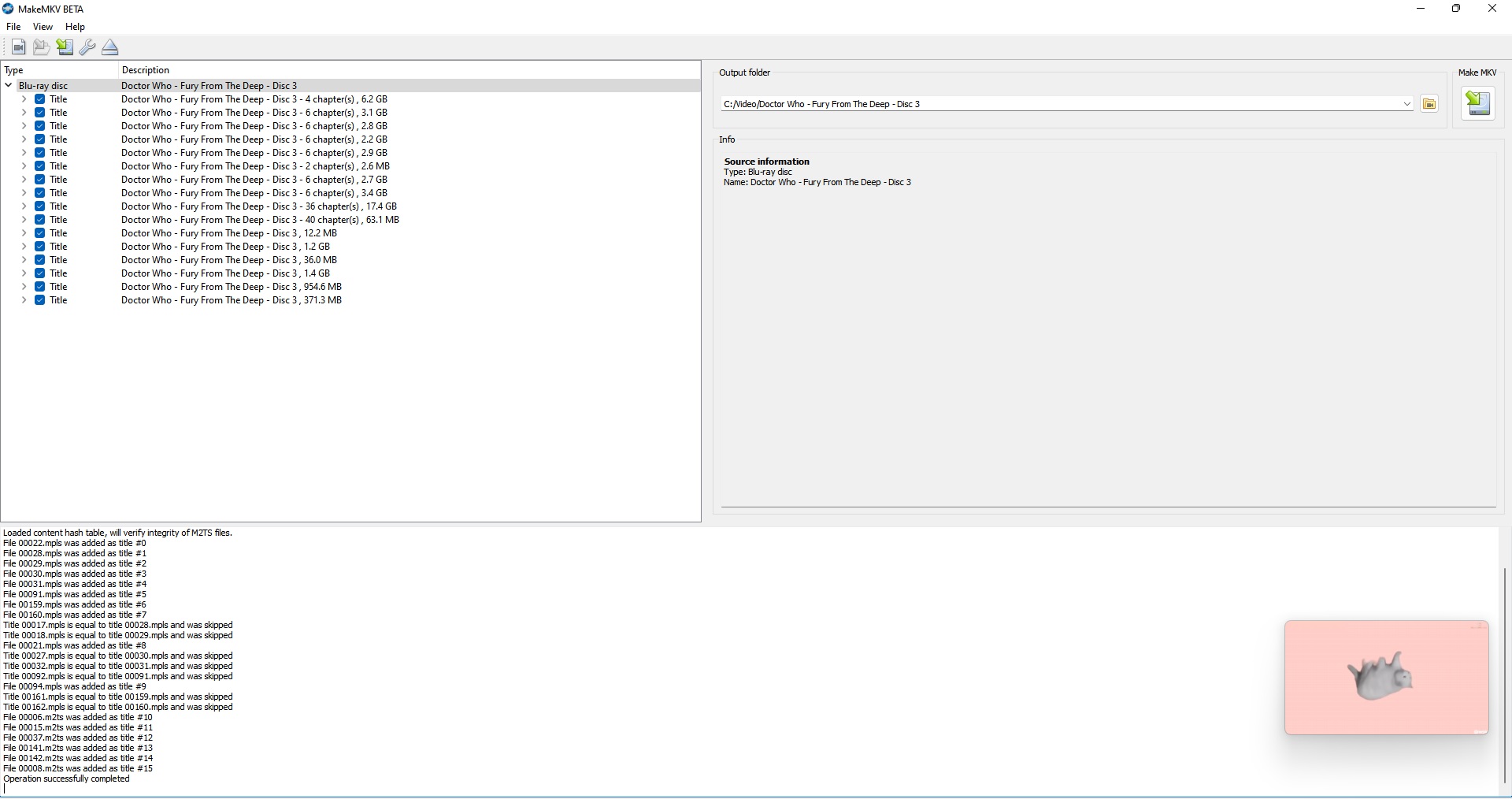The image size is (1512, 799).
Task: Click the MakeMKV app icon in title bar
Action: pyautogui.click(x=8, y=9)
